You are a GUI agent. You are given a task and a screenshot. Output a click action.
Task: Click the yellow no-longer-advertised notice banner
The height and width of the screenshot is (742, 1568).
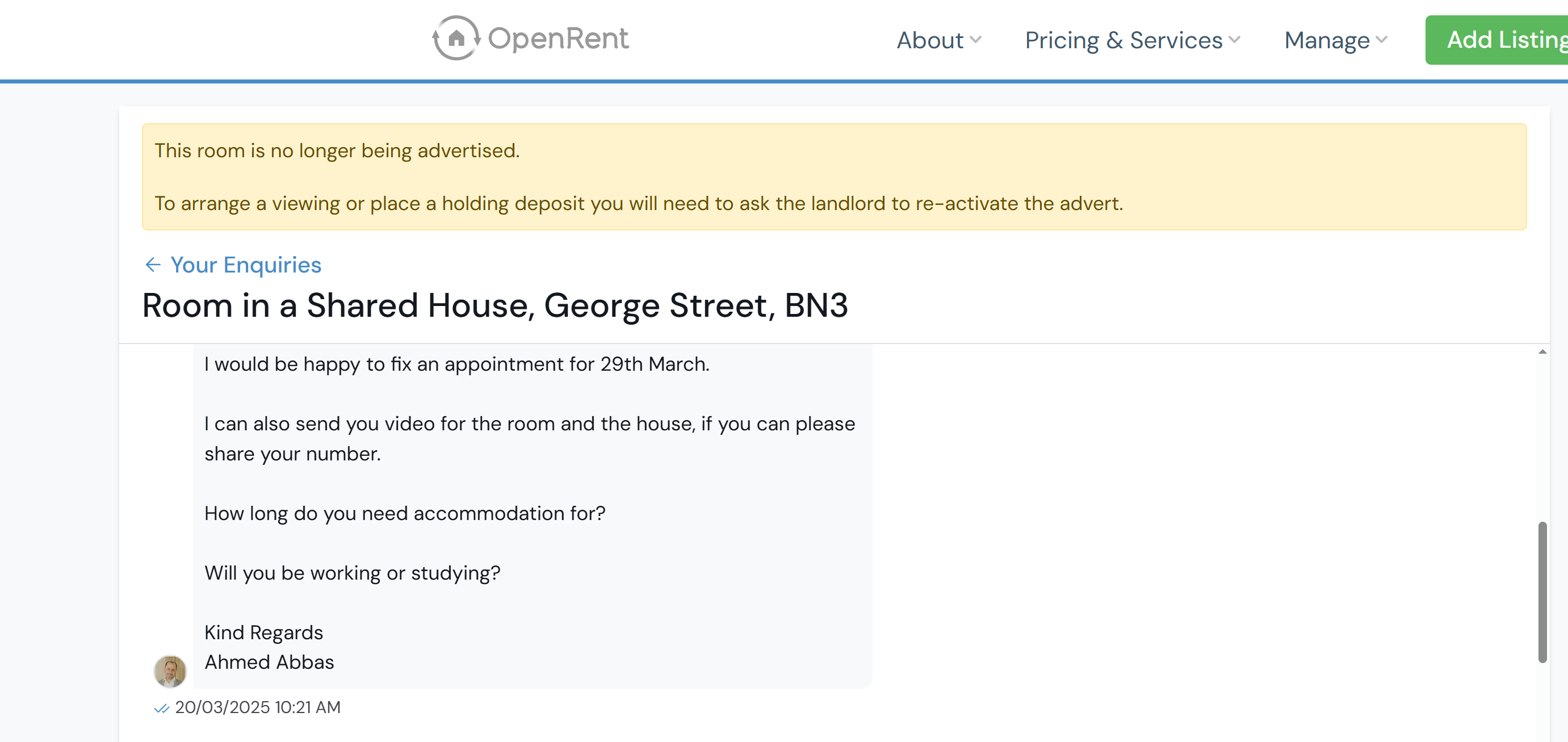[x=834, y=177]
